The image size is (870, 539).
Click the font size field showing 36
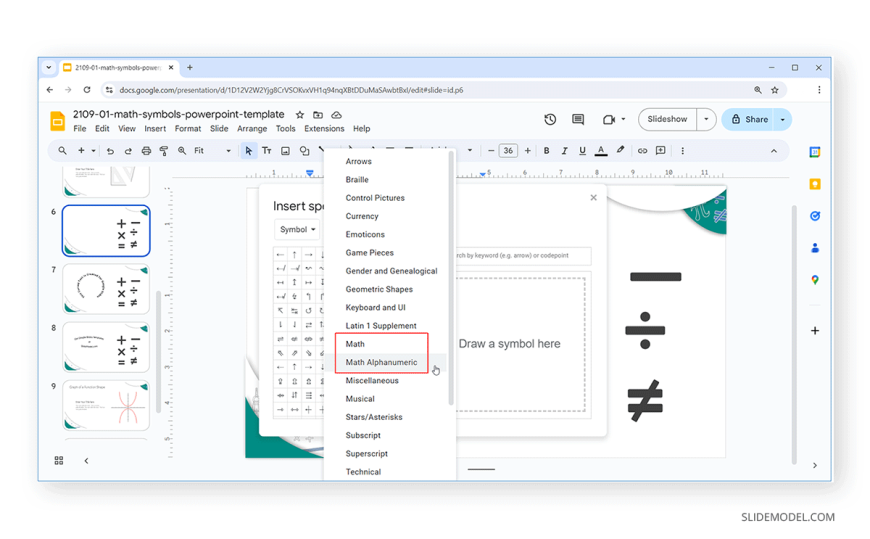coord(508,151)
